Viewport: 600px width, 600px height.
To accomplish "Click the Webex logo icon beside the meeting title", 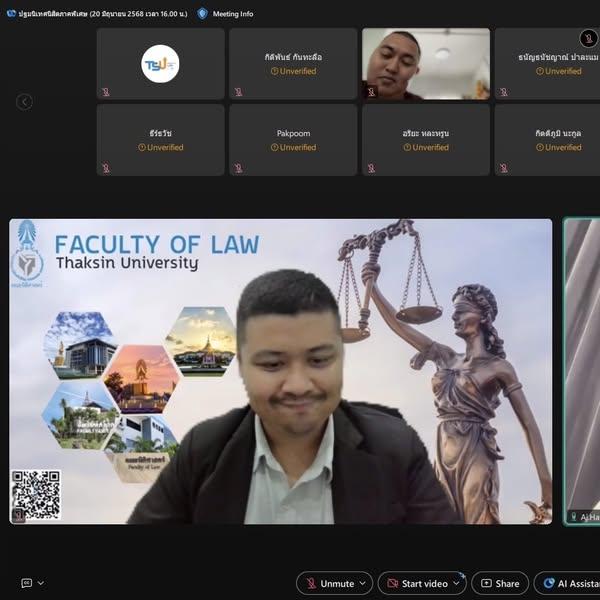I will click(11, 14).
